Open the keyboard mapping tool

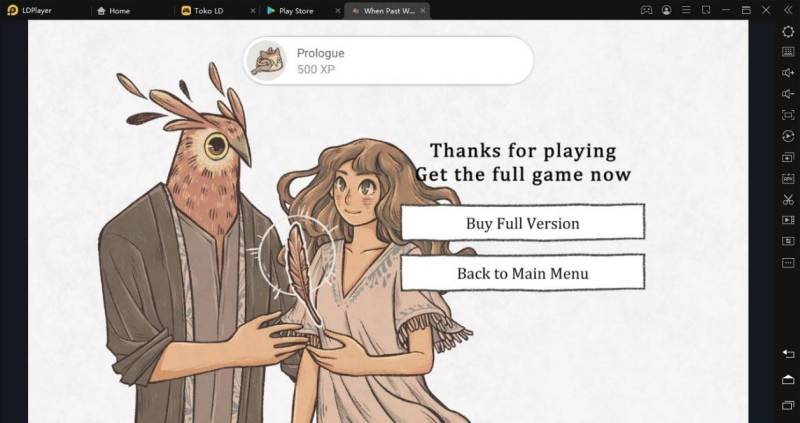click(788, 52)
